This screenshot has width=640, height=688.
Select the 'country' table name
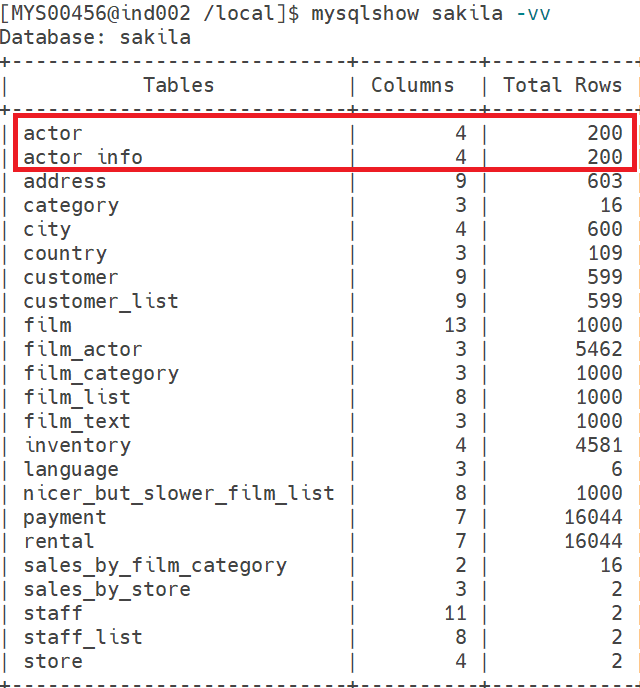[x=65, y=253]
